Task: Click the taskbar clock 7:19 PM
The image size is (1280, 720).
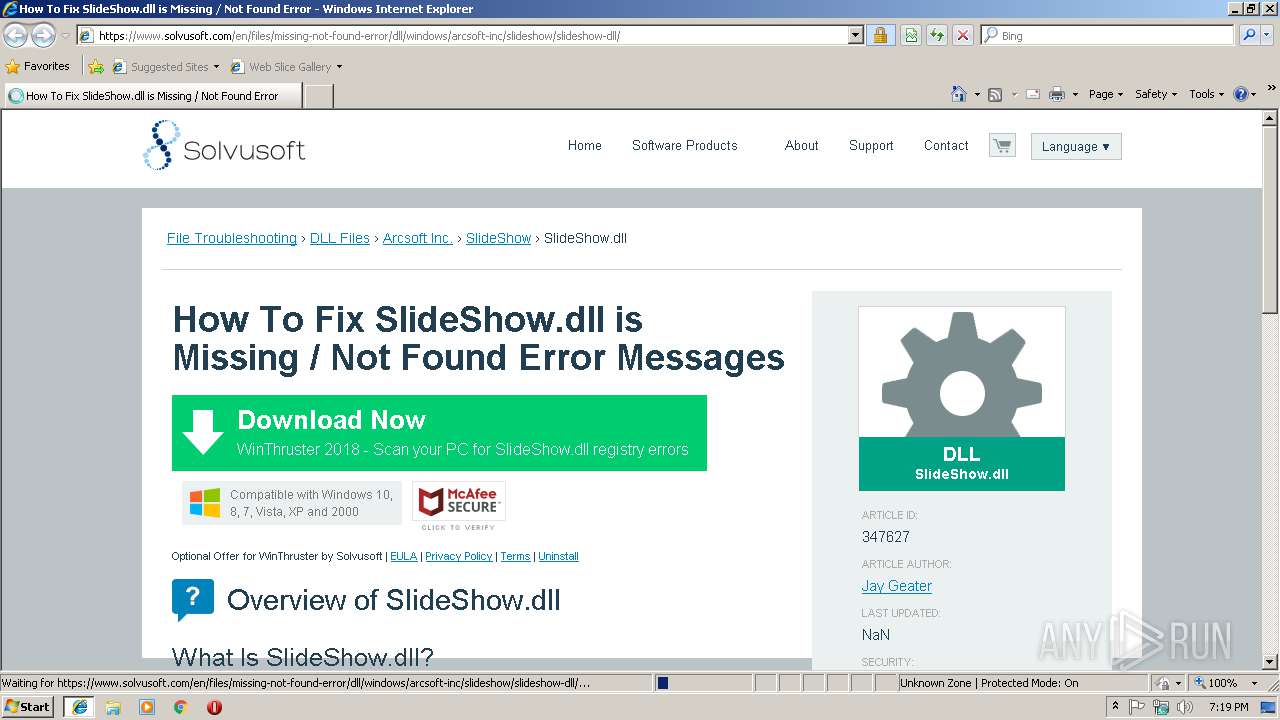Action: point(1228,707)
